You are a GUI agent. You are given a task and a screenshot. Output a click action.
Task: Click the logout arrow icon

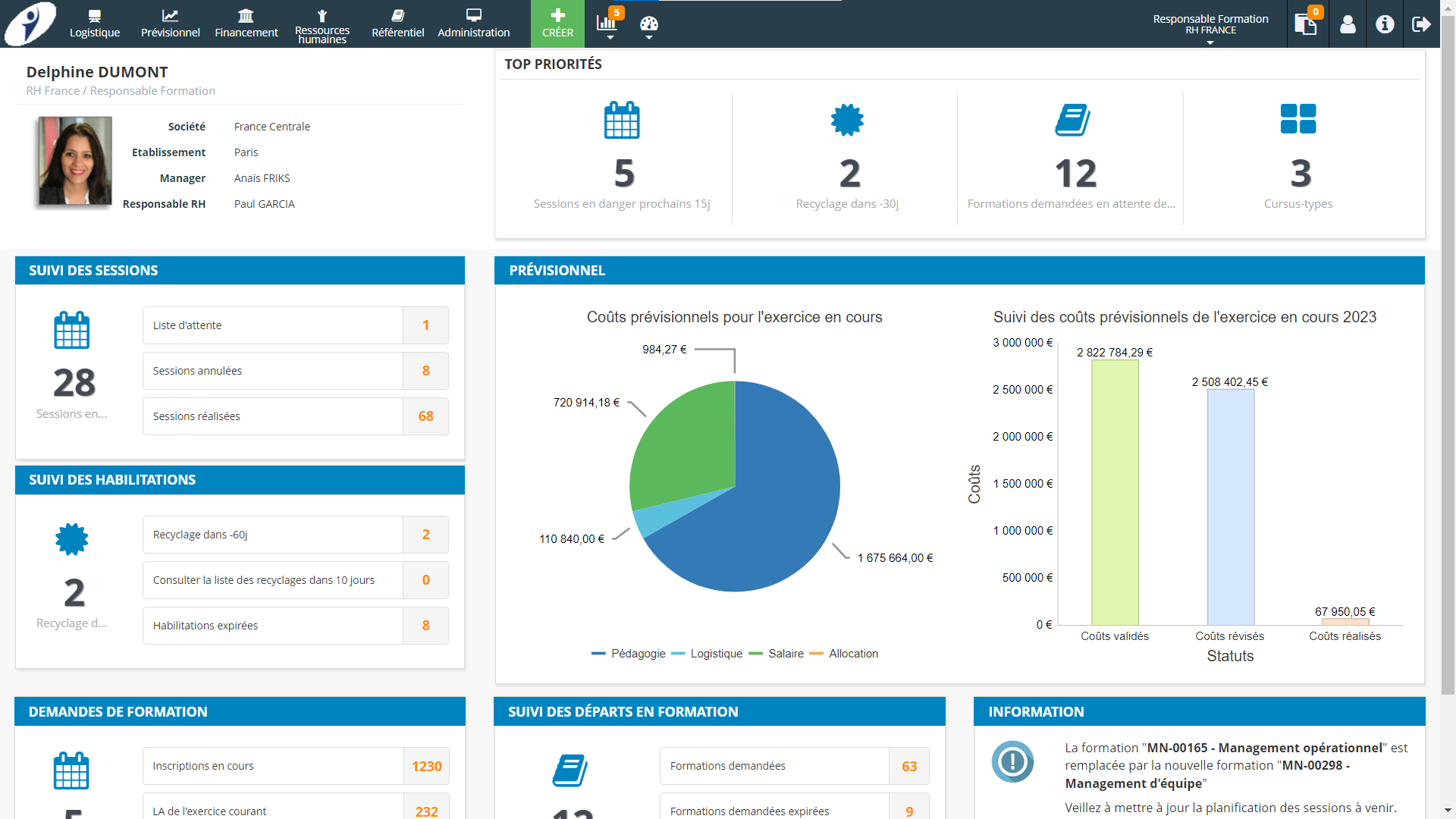tap(1421, 24)
